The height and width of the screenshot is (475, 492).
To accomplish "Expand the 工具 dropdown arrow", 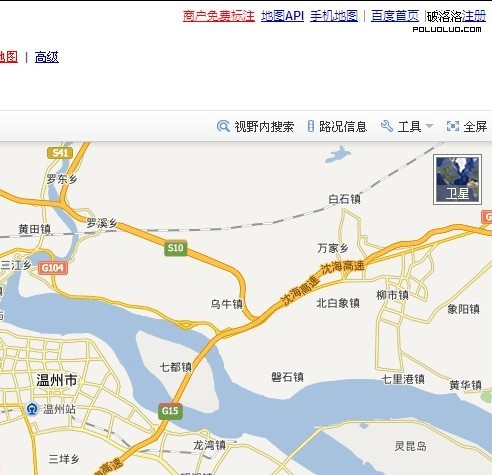I will [429, 126].
